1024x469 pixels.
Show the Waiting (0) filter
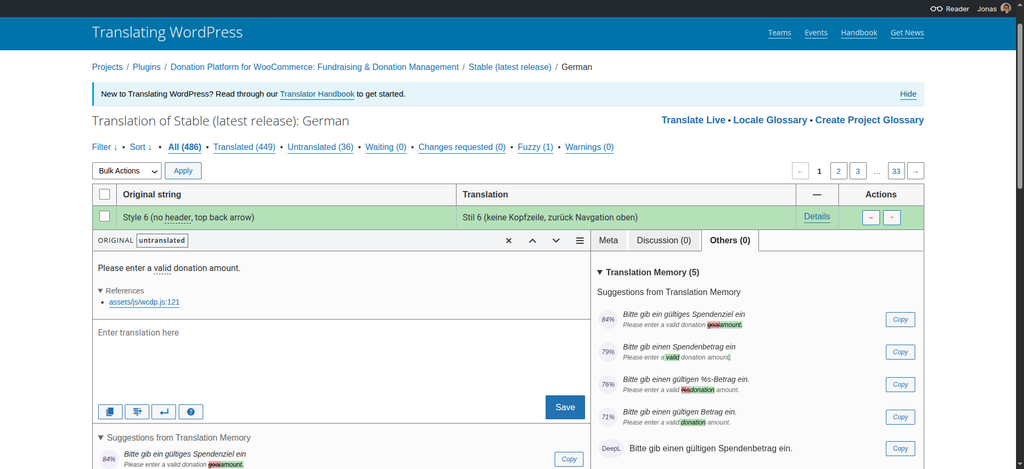tap(386, 147)
